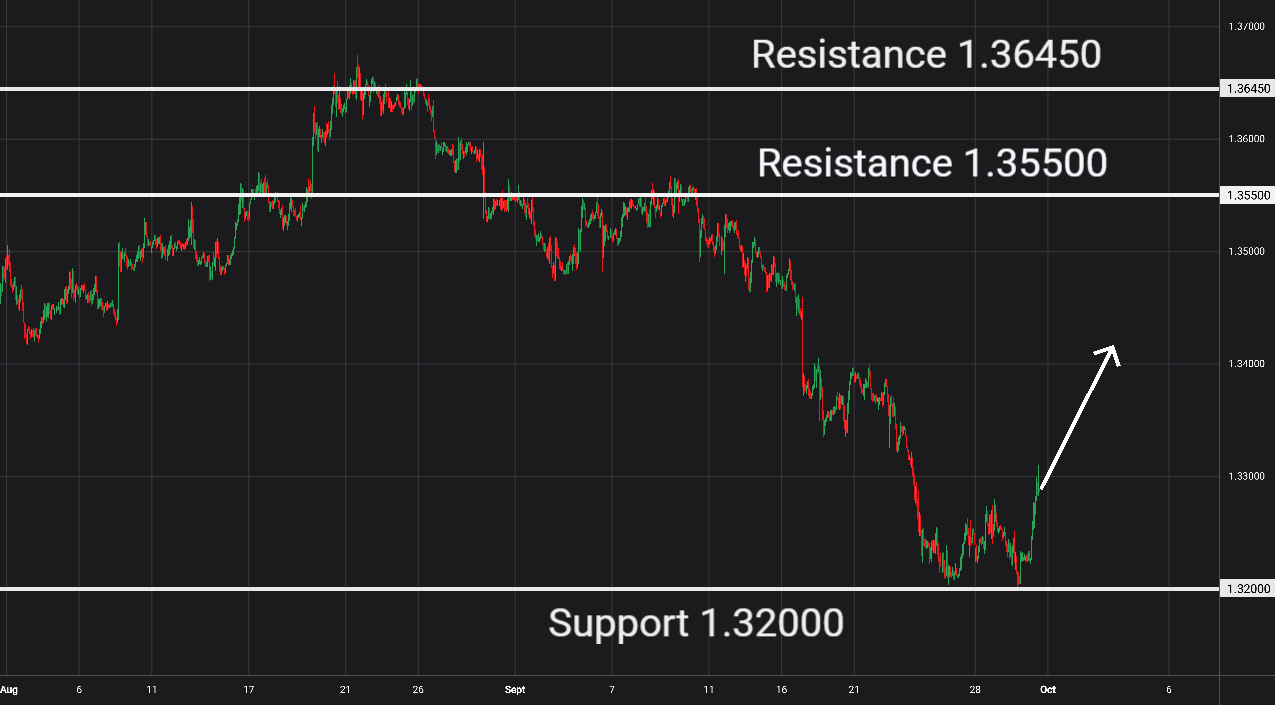Viewport: 1275px width, 705px height.
Task: Select the white upward arrow head
Action: tap(1108, 355)
